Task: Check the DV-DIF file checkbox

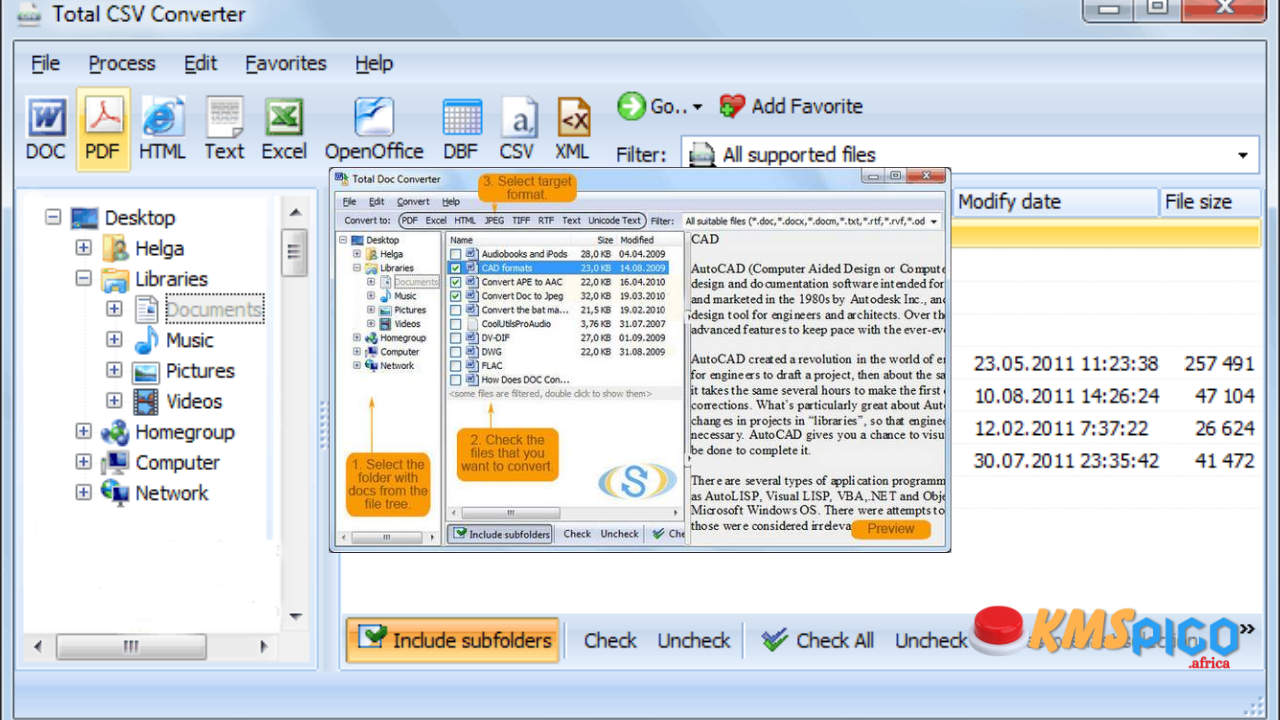Action: (456, 338)
